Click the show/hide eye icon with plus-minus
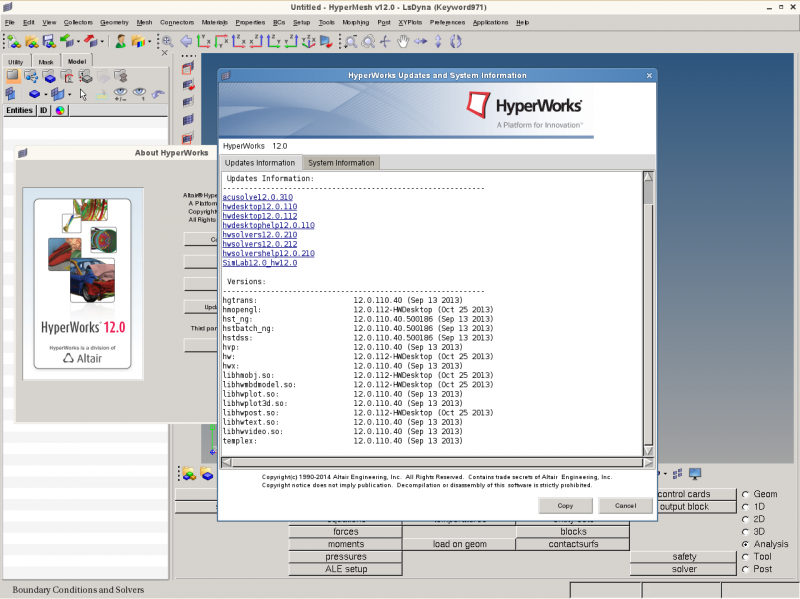Screen dimensions: 800x599 click(122, 94)
